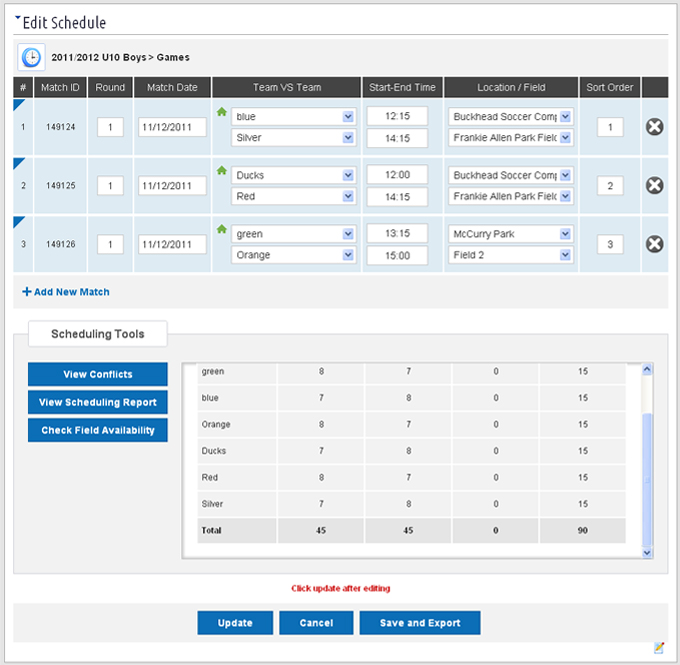Click Save and Export button
Screen dimensions: 680x665
[x=420, y=622]
